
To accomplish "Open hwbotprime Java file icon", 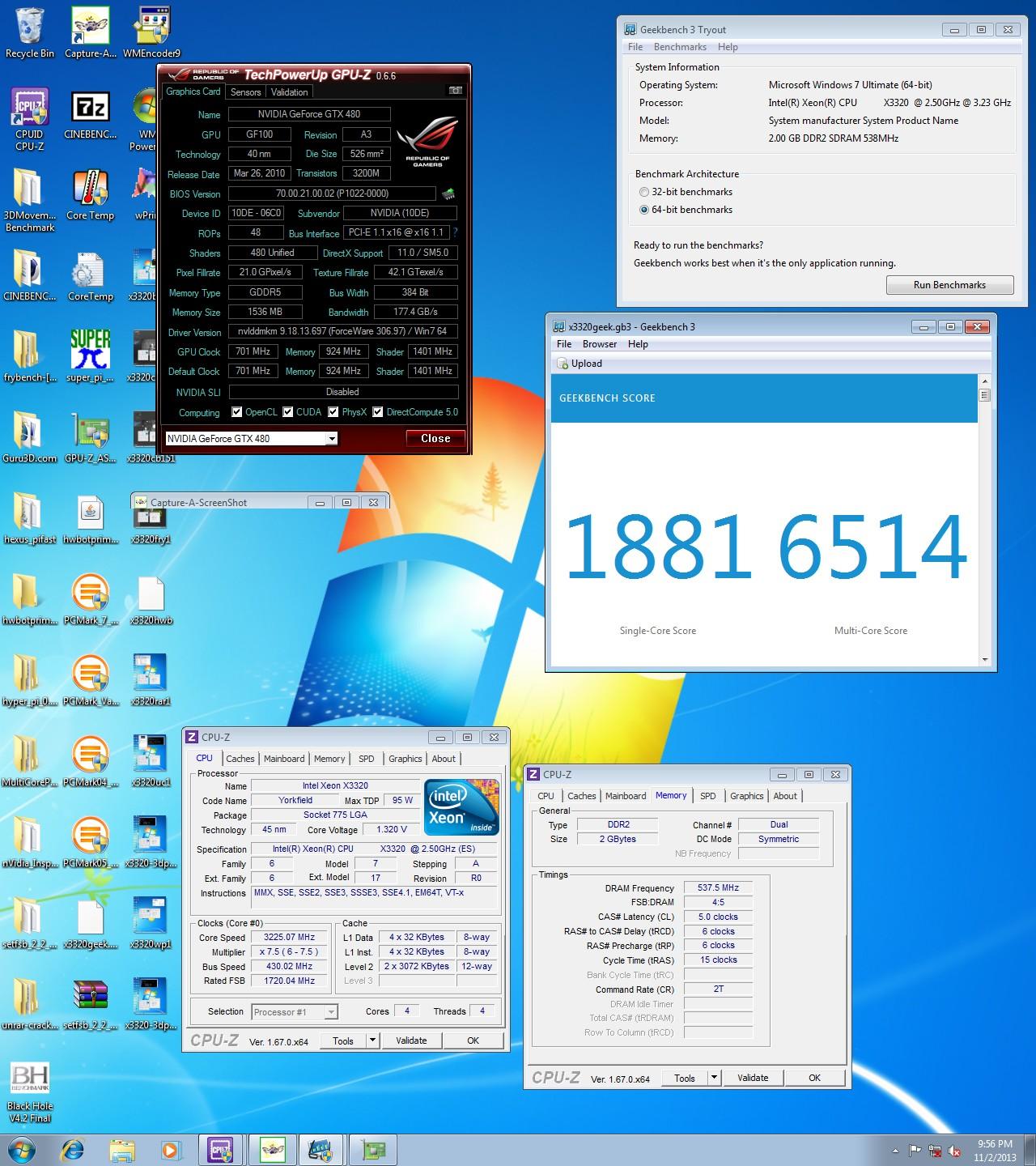I will coord(90,518).
